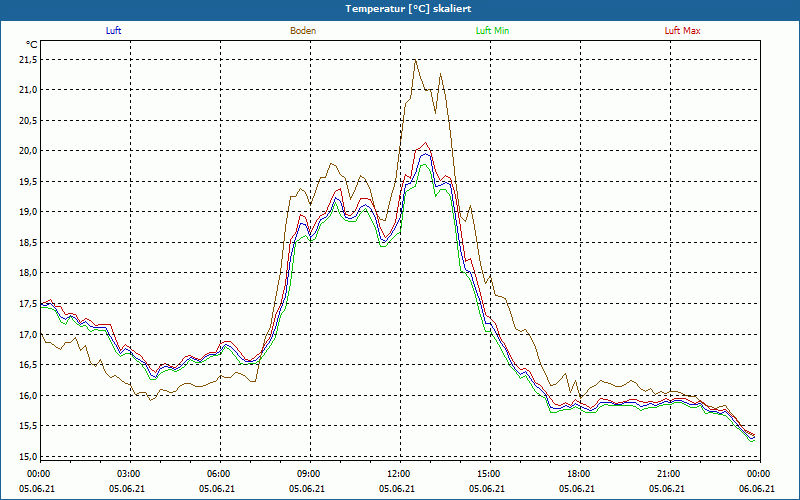Screen dimensions: 800x500
Task: Click the 21,0 y-axis value
Action: pos(28,90)
